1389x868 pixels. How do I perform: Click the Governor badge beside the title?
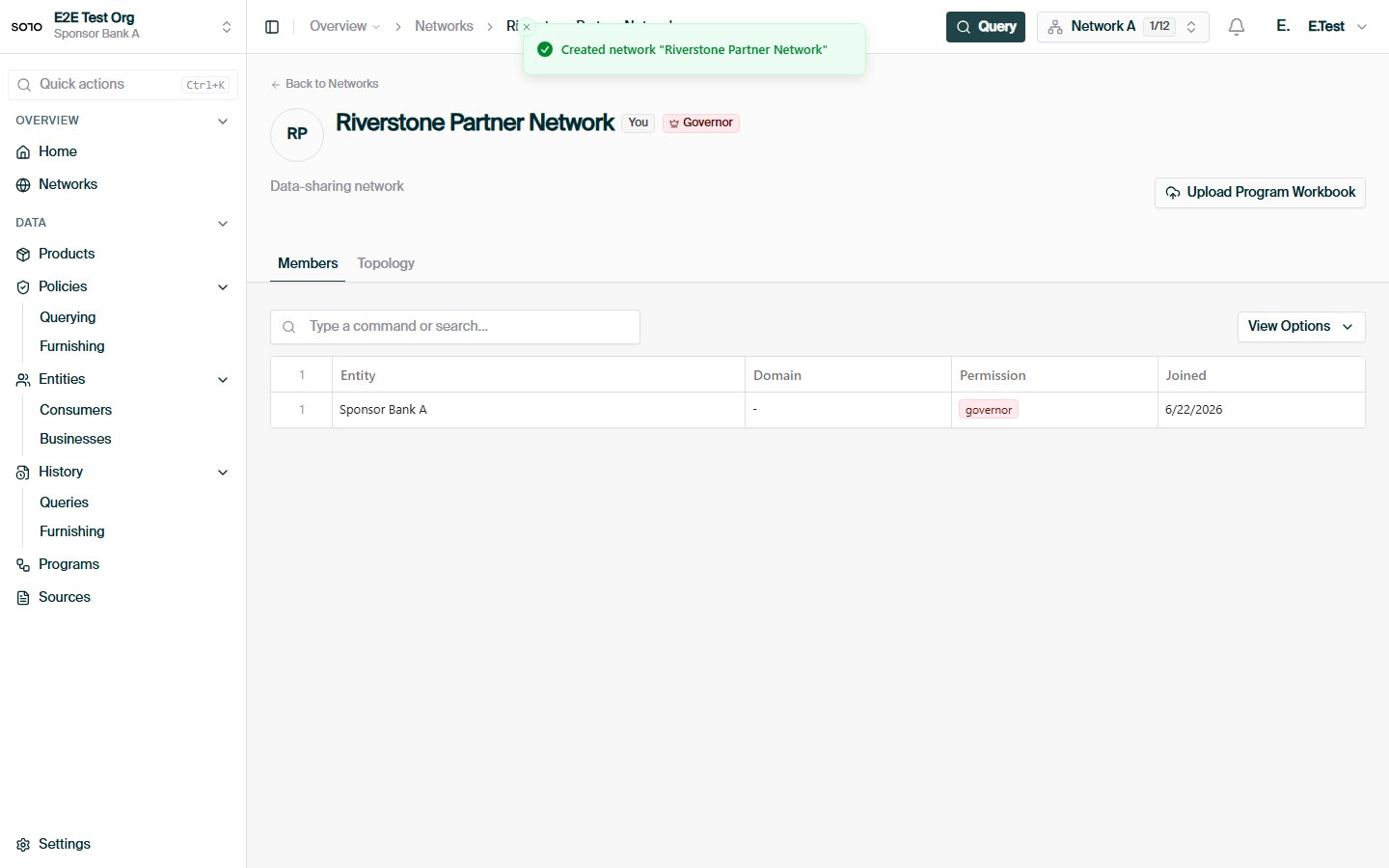(x=701, y=122)
